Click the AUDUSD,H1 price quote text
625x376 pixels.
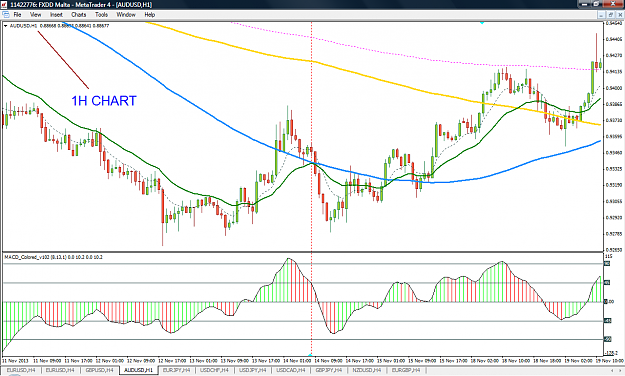coord(59,26)
